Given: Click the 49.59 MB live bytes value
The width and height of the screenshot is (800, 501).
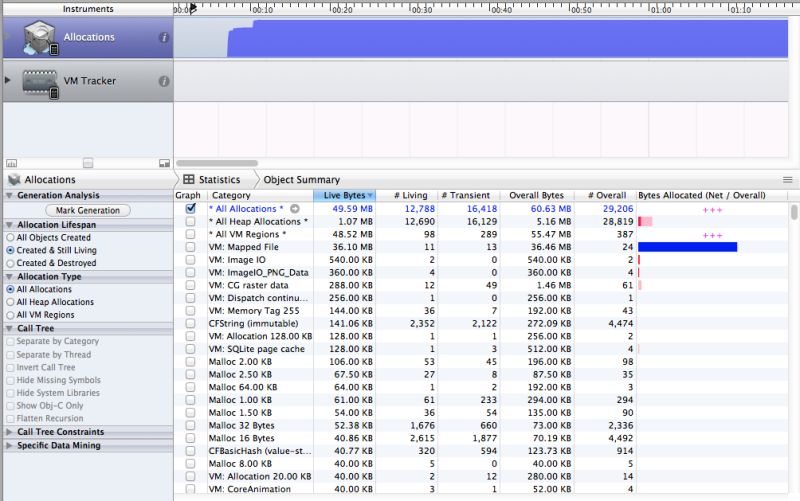Looking at the screenshot, I should [x=353, y=209].
